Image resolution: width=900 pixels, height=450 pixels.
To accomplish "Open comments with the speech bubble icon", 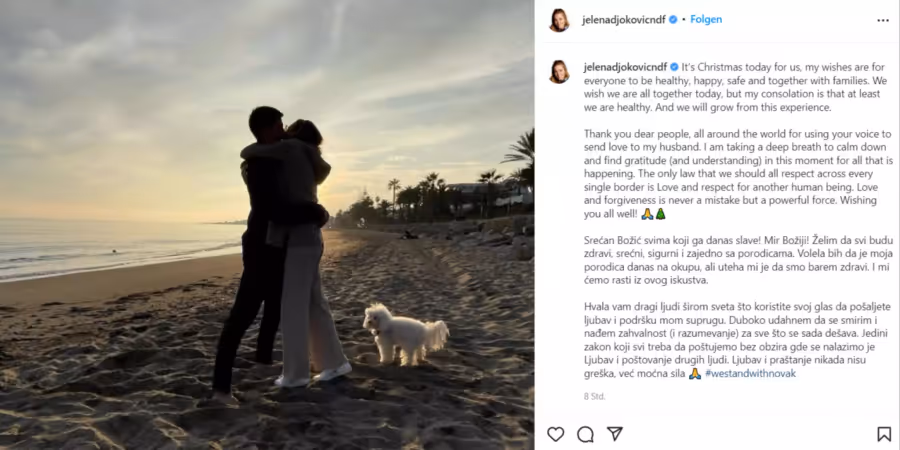I will 585,434.
